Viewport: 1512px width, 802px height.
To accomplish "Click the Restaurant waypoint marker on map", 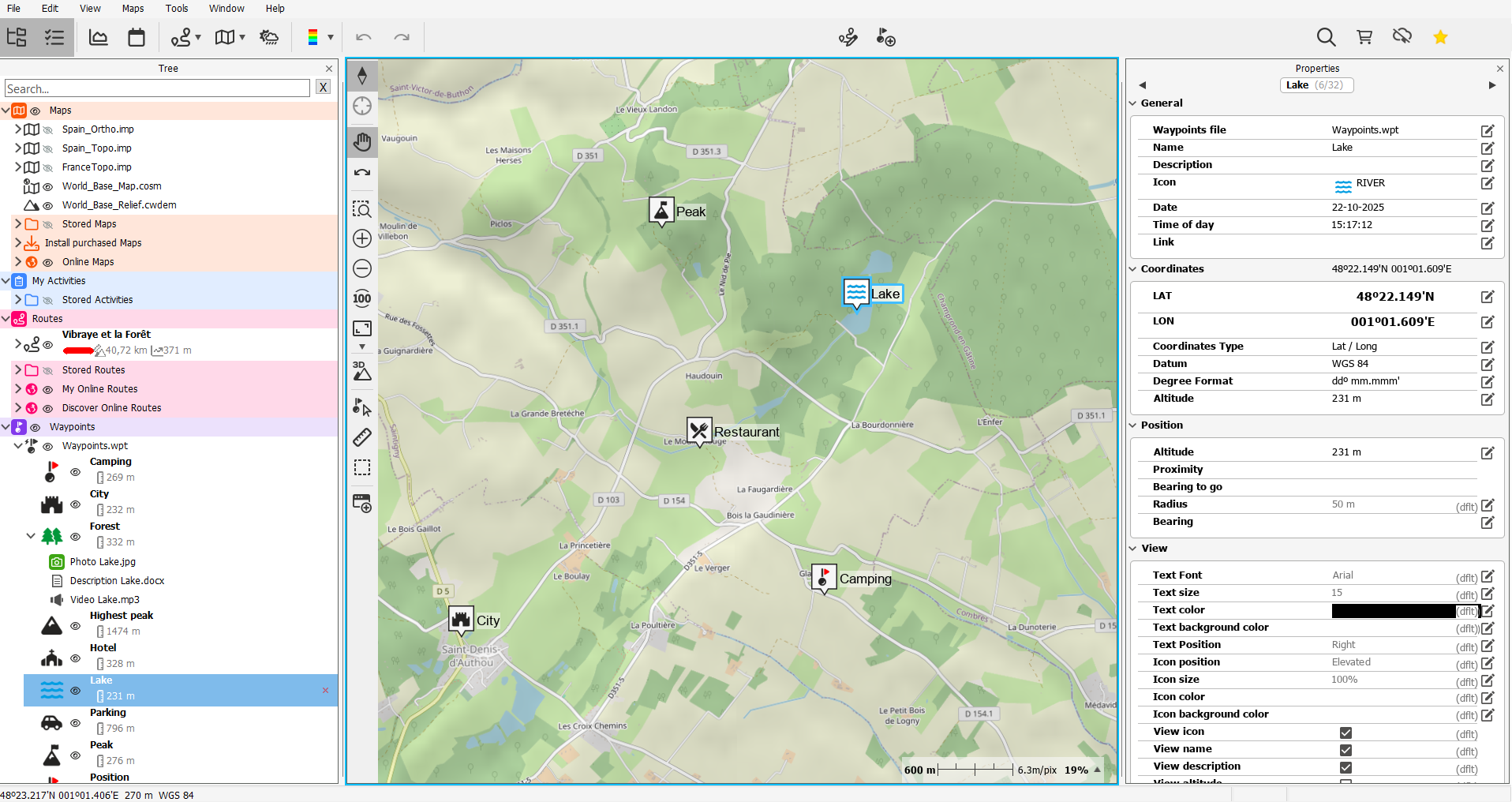I will coord(699,431).
